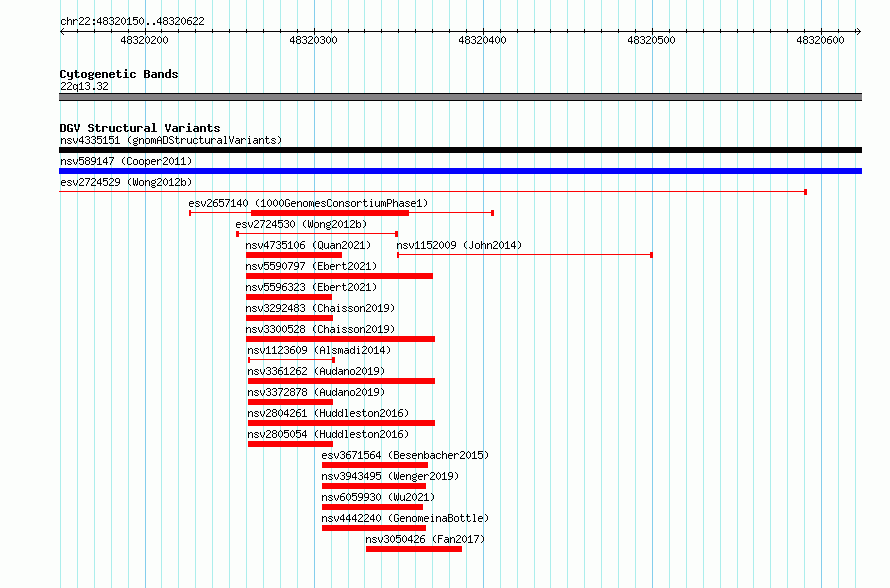
Task: Open nsv3292483 (Chaisson2019) label
Action: [x=320, y=308]
